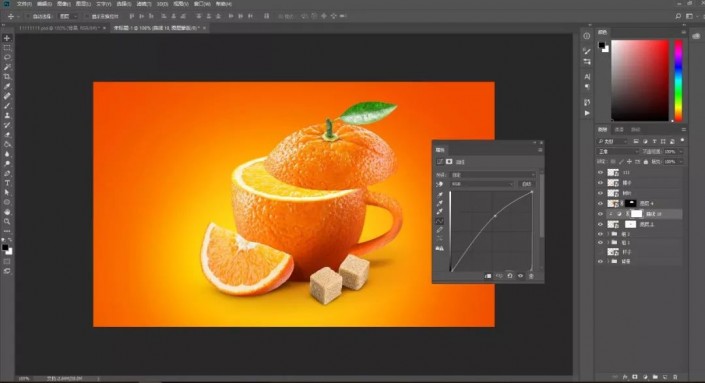Toggle visibility of group 组 2
Viewport: 705px width, 383px height.
point(600,234)
